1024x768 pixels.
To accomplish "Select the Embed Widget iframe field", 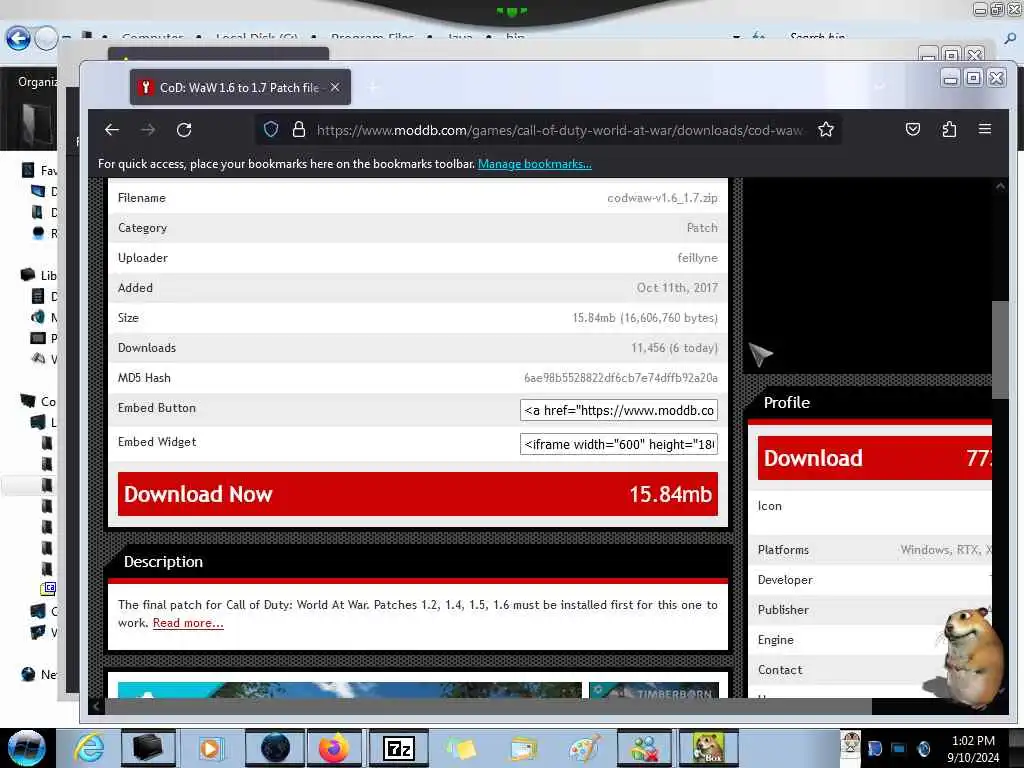I will (x=618, y=444).
